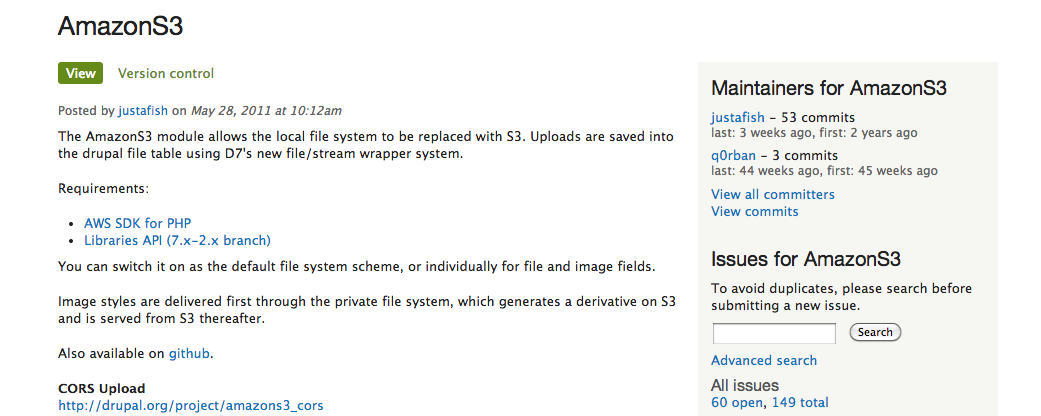Open the amazons3_cors project URL

coord(191,405)
